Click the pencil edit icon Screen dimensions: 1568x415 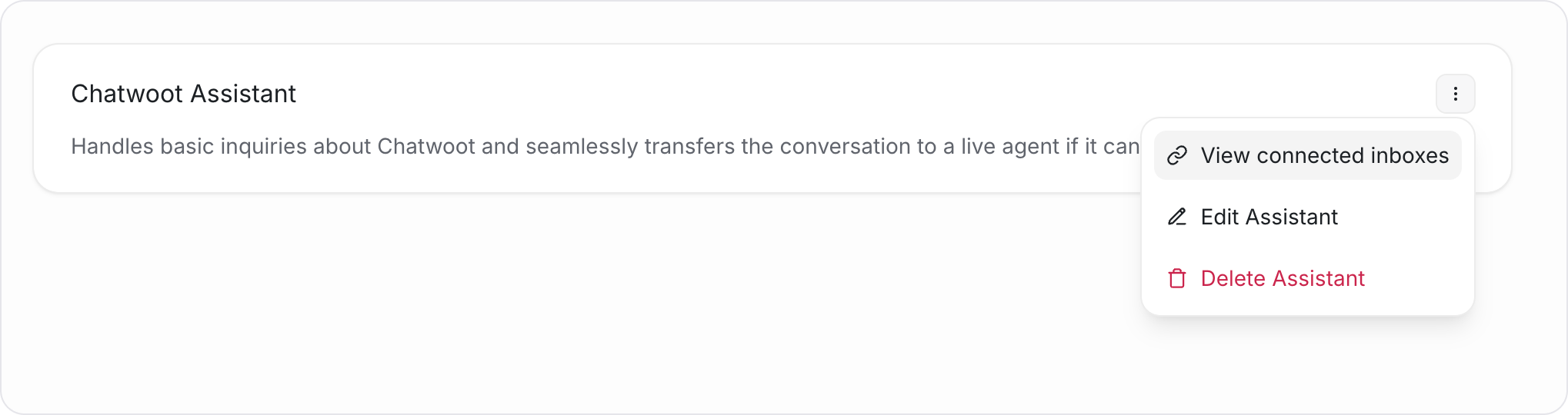1177,217
